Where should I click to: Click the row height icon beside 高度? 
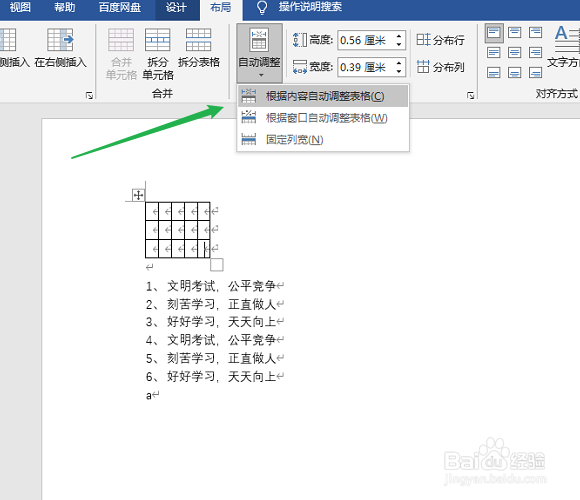tap(300, 40)
